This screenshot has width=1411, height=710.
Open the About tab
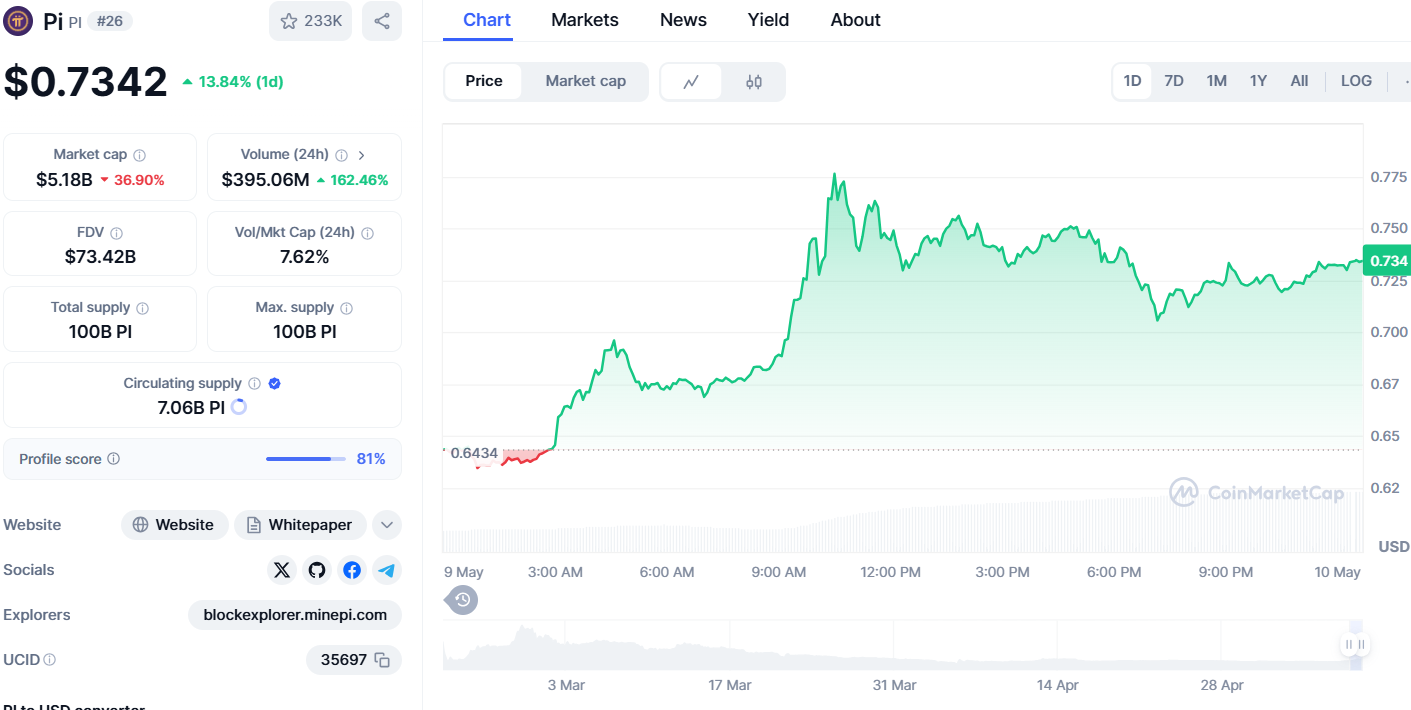[x=856, y=20]
